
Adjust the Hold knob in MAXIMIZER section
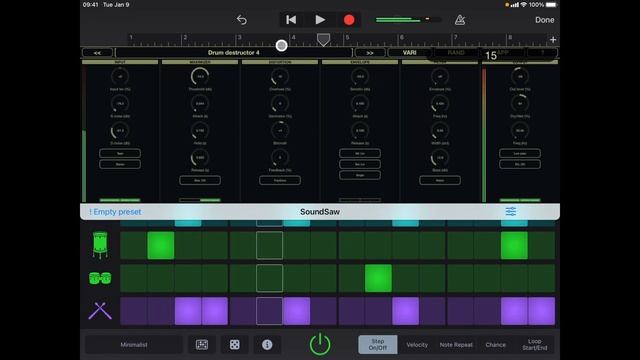click(200, 131)
